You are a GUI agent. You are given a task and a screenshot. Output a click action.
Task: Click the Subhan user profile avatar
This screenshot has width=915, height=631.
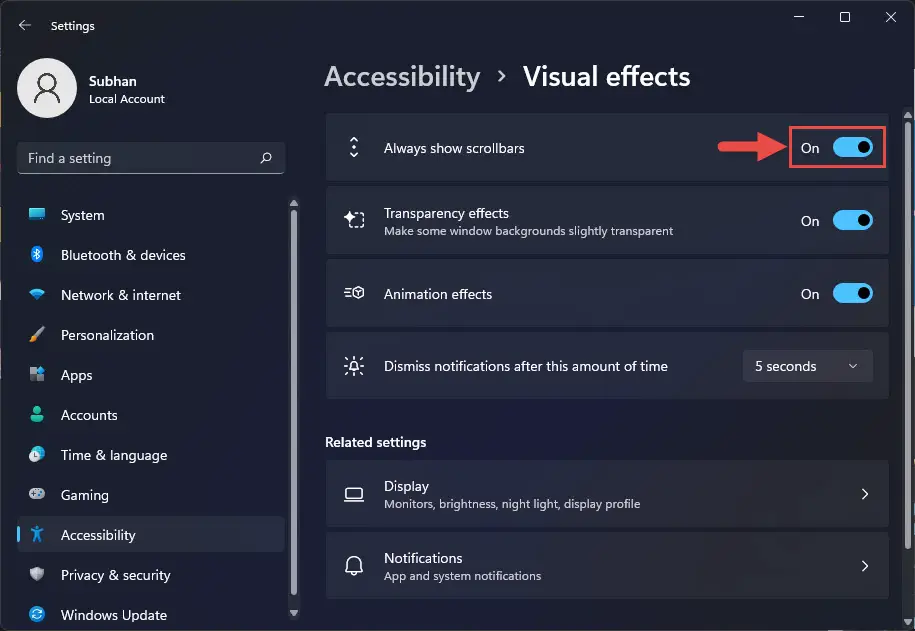(47, 88)
